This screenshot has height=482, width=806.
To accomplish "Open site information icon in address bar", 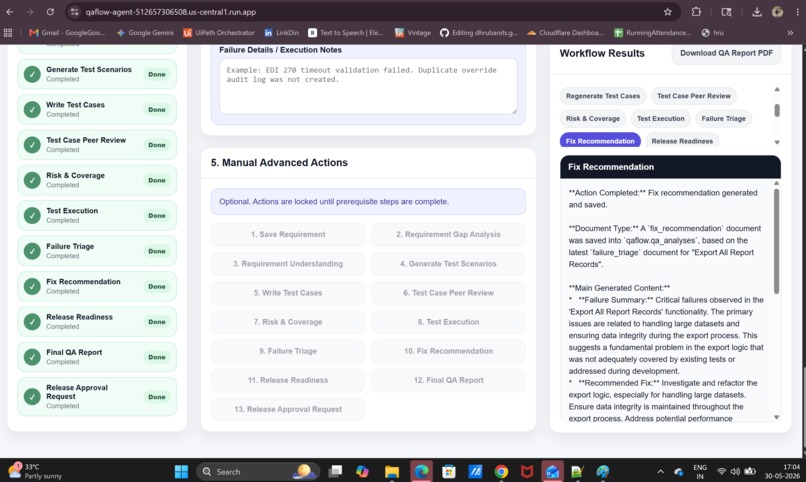I will tap(75, 12).
